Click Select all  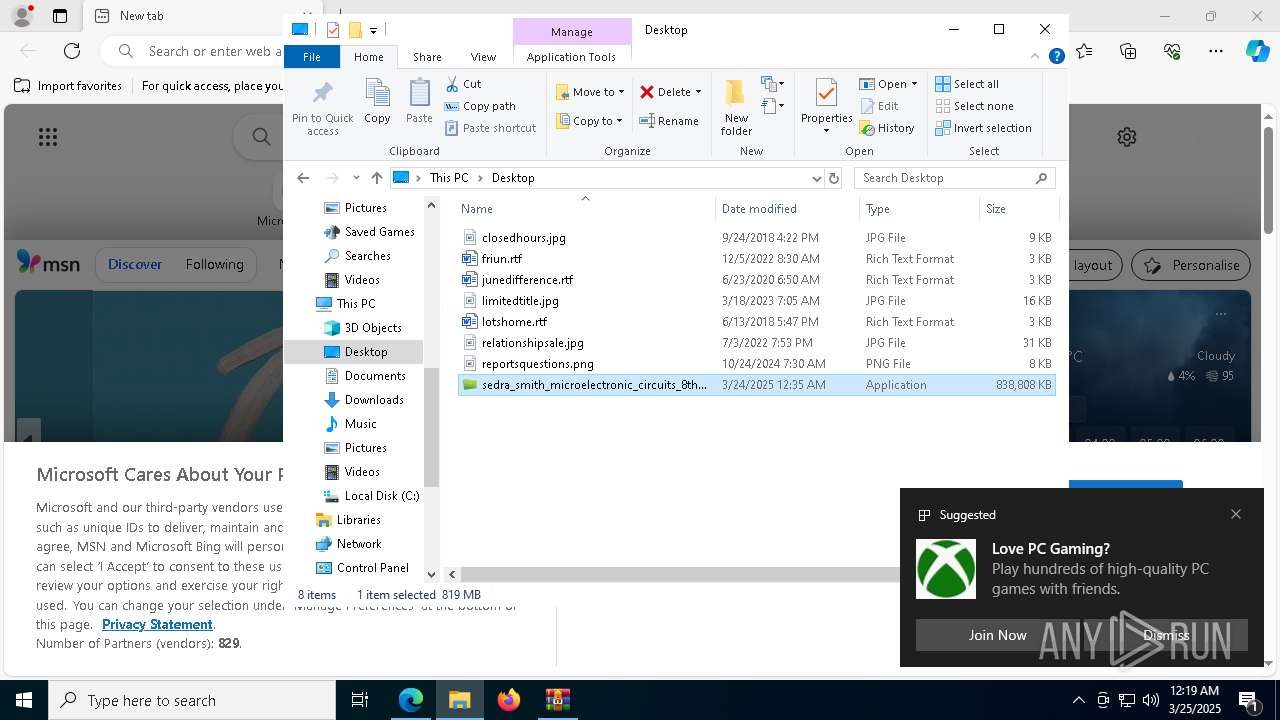pyautogui.click(x=967, y=84)
